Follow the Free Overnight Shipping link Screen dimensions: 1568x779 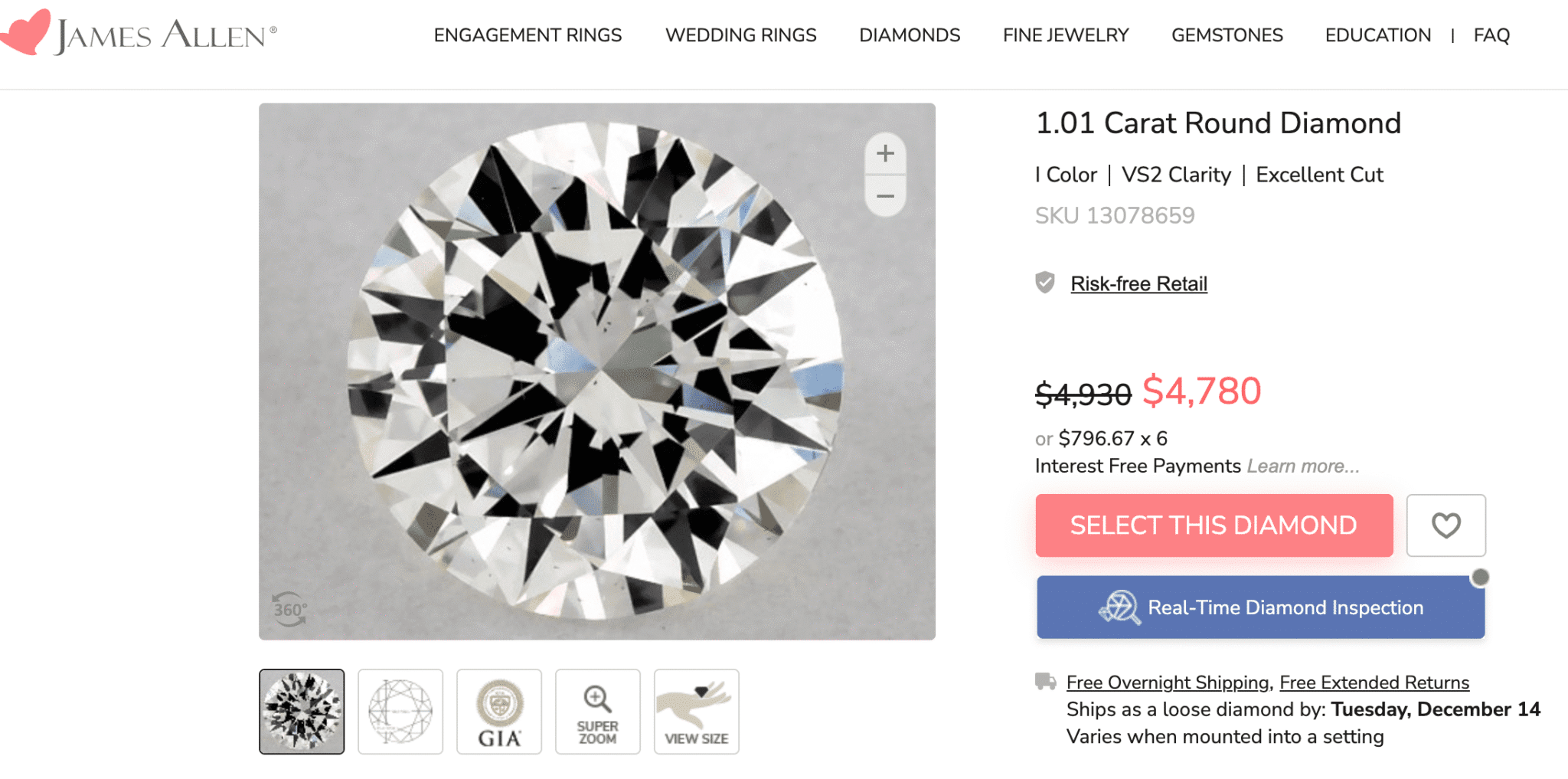click(x=1168, y=682)
